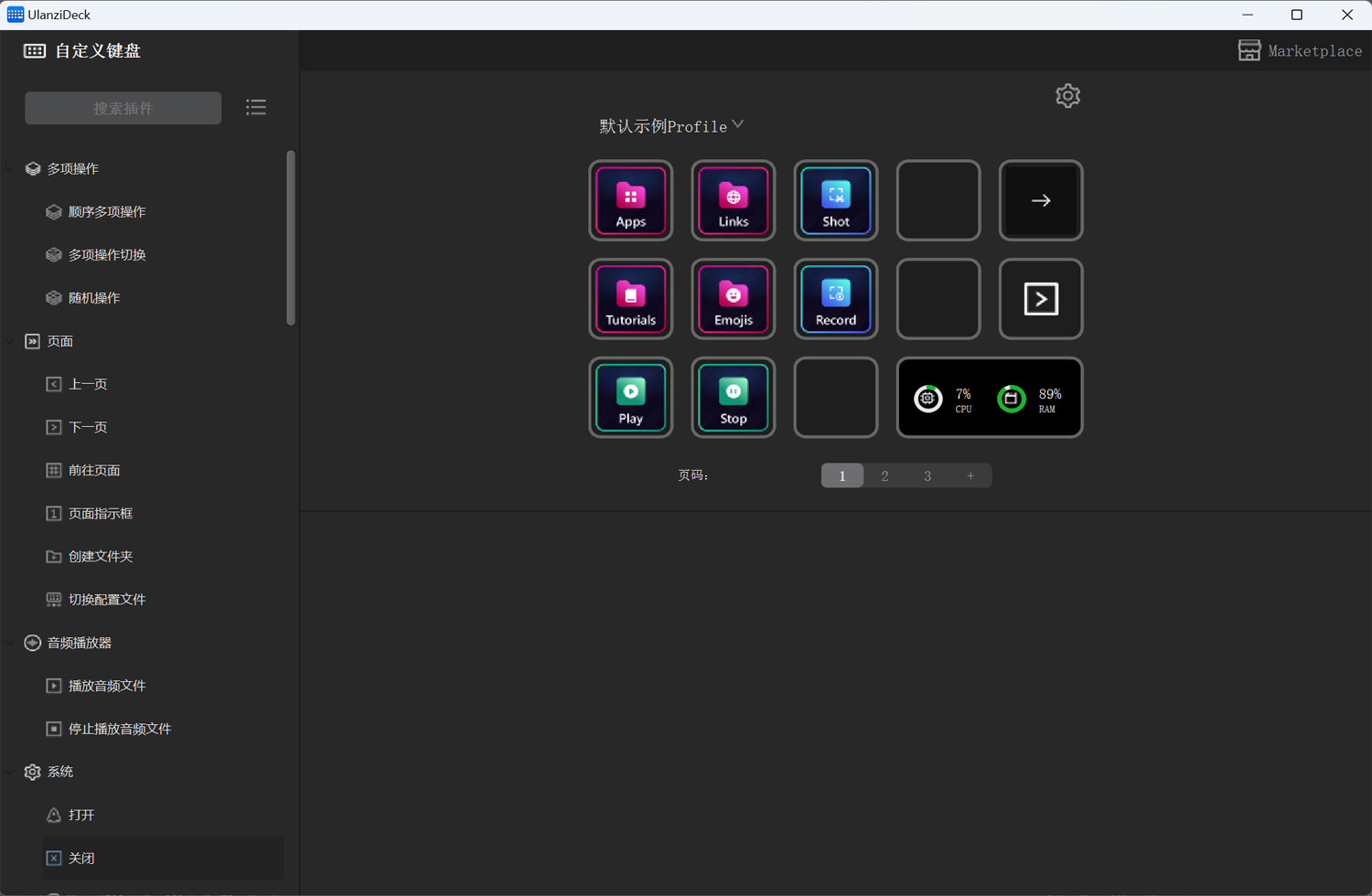Add a new page with plus
The width and height of the screenshot is (1372, 896).
pyautogui.click(x=970, y=476)
